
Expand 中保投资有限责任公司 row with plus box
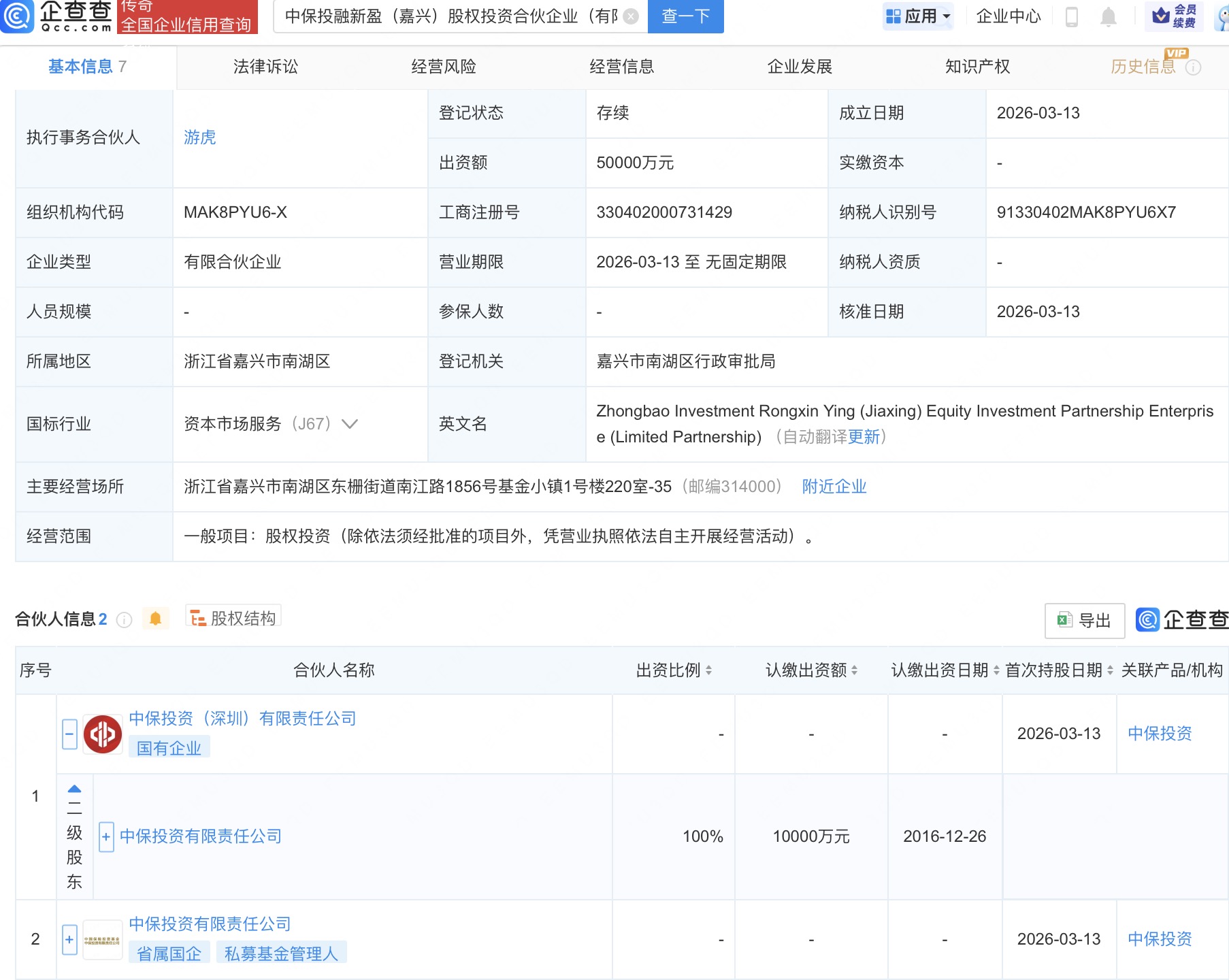(x=106, y=836)
